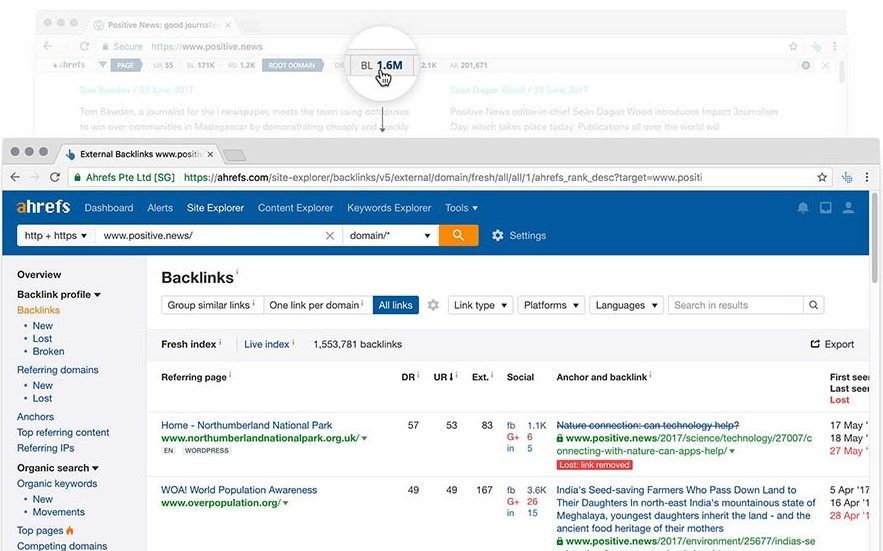
Task: Go to Site Explorer
Action: (x=215, y=208)
